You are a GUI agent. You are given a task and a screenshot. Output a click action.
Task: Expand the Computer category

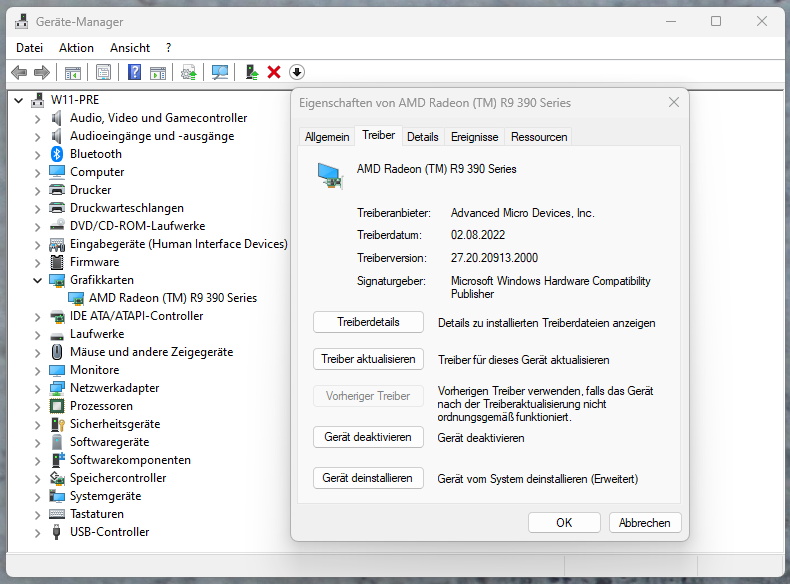click(x=37, y=172)
